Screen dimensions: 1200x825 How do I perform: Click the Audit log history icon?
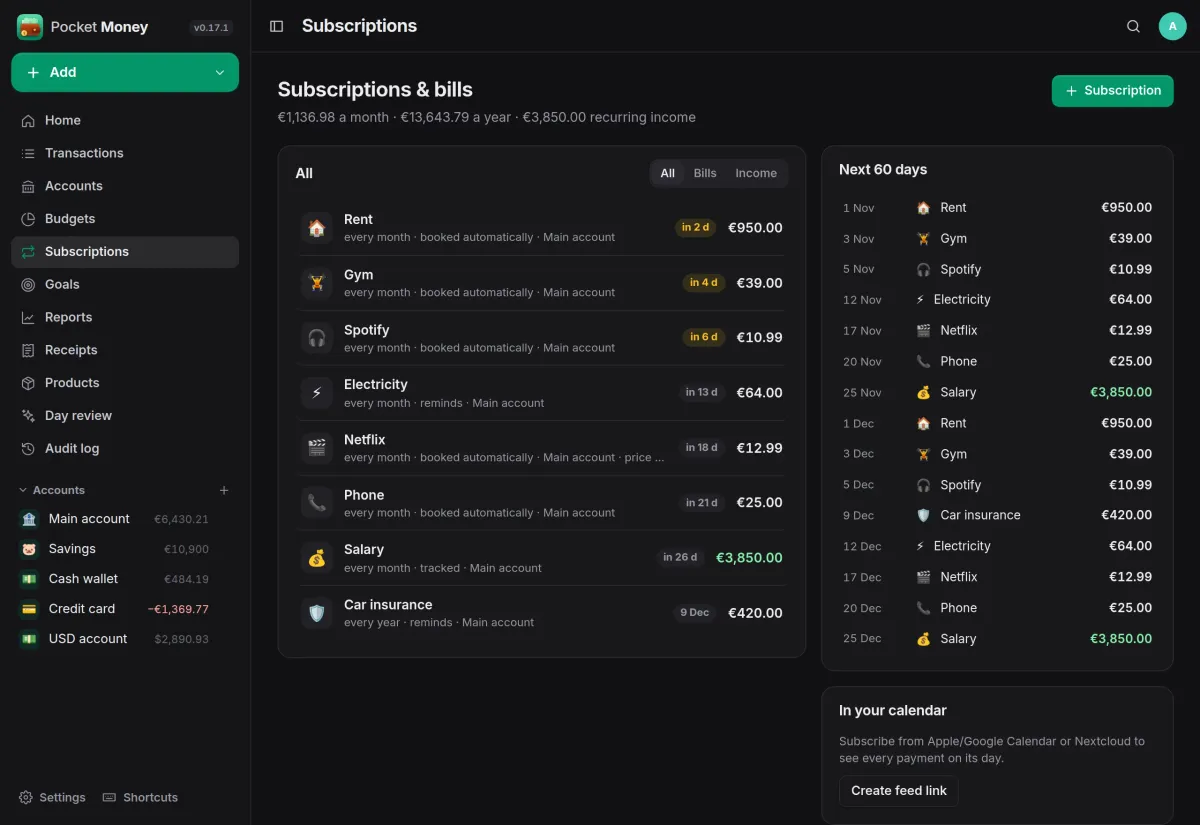click(28, 449)
